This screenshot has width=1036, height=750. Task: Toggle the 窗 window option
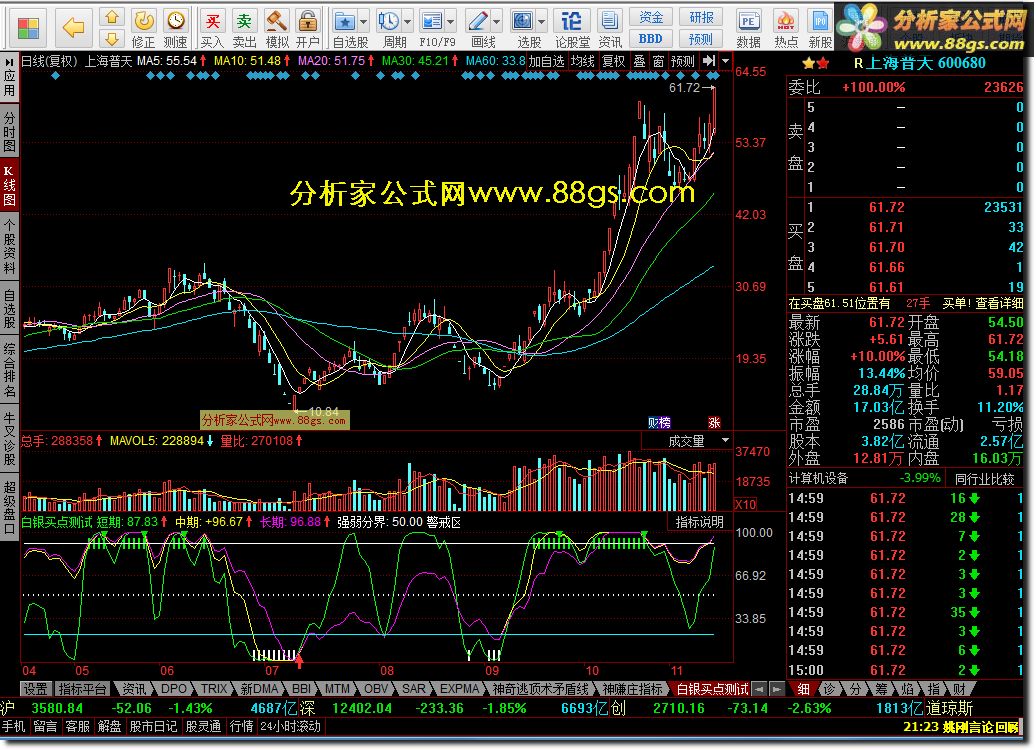[658, 61]
